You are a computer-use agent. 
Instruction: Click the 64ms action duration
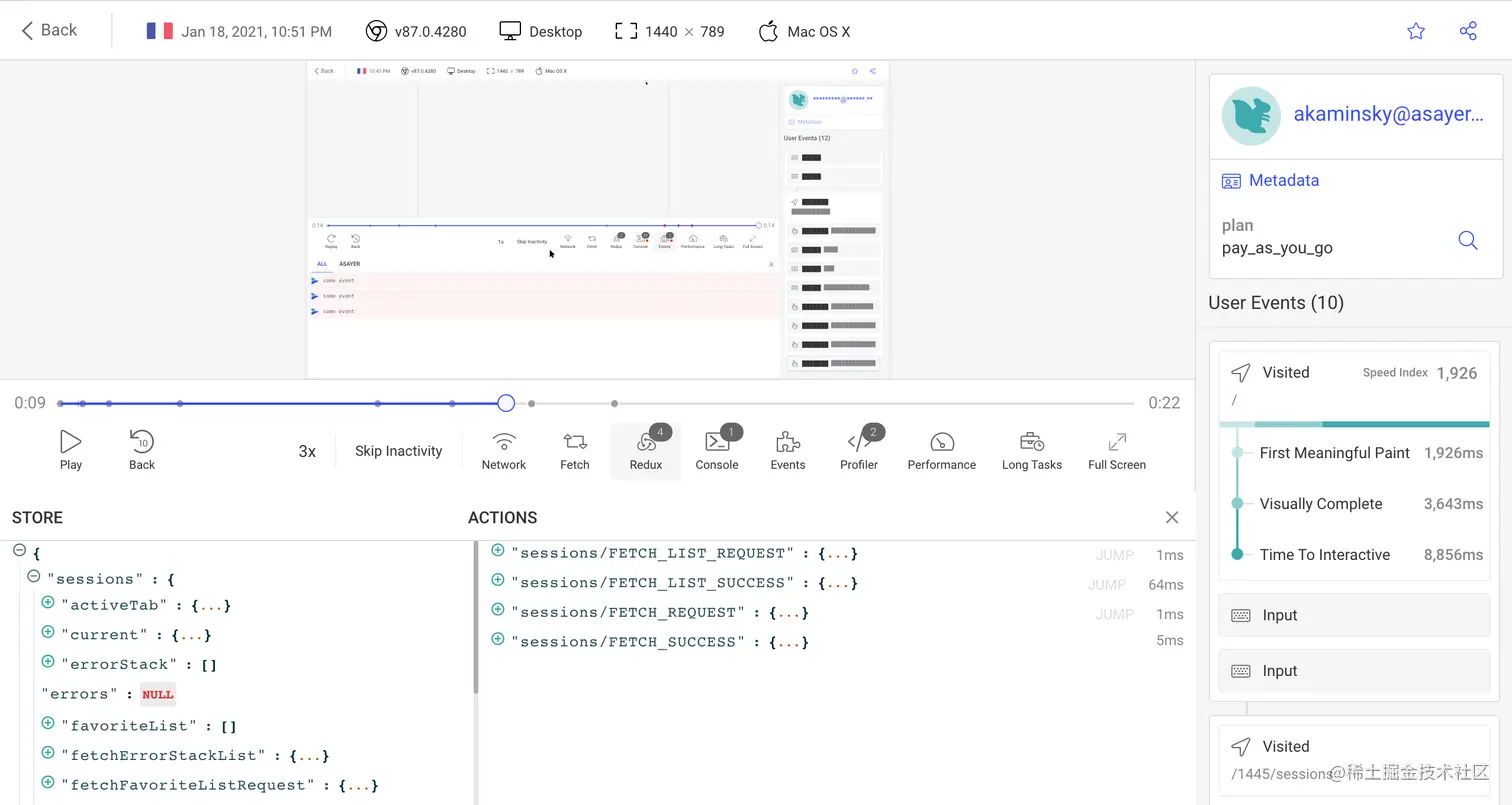1166,584
